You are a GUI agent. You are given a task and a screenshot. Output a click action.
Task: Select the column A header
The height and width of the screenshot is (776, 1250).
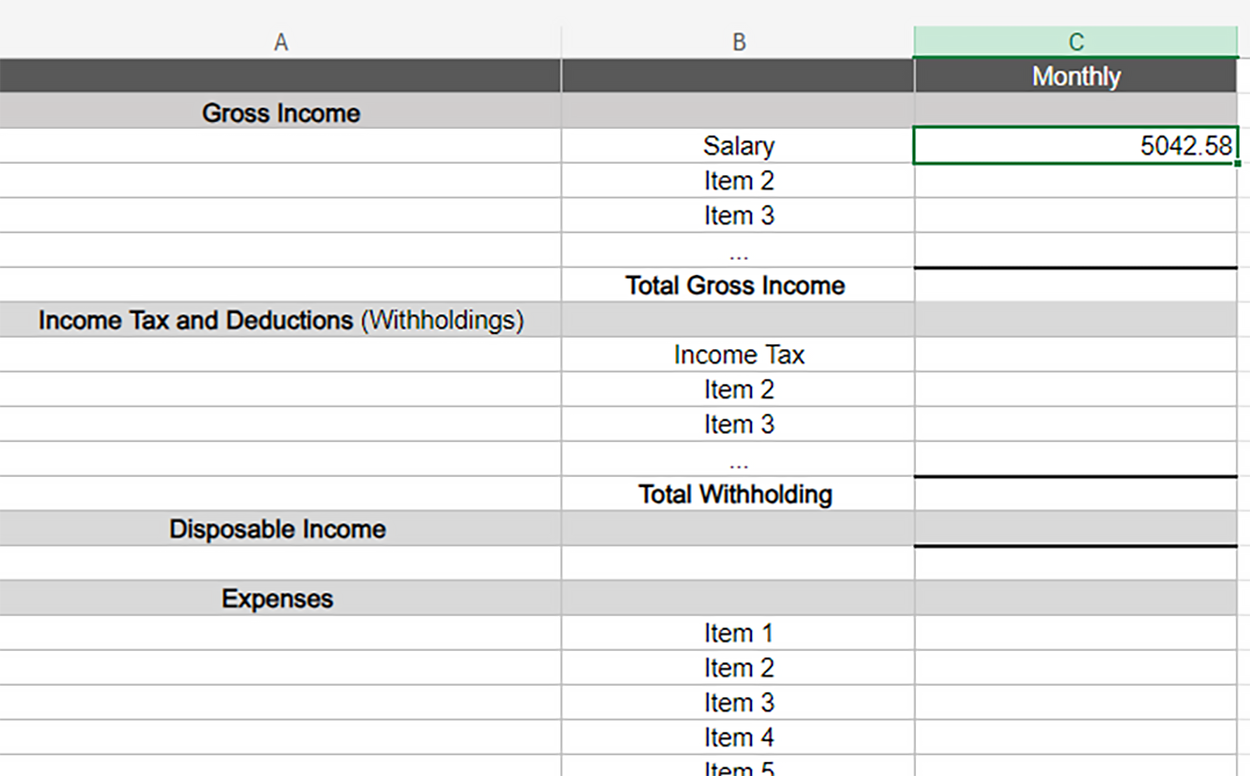point(281,41)
